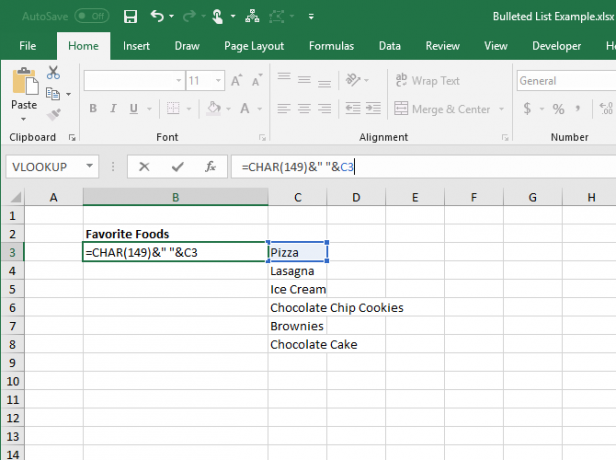Confirm formula with the checkmark button
Screen dimensions: 616x460
click(x=178, y=167)
